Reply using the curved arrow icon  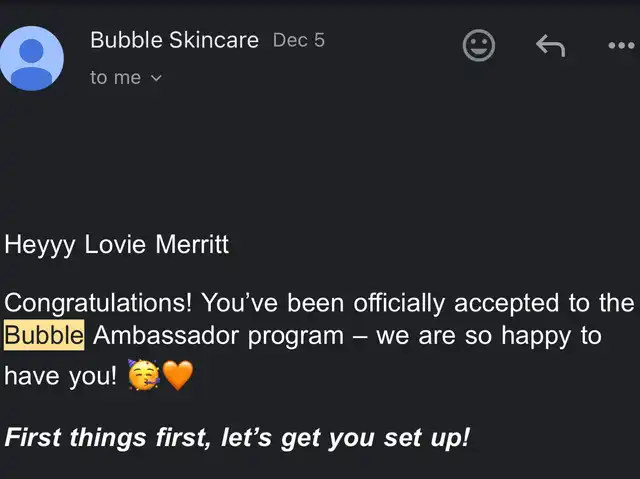[x=551, y=45]
